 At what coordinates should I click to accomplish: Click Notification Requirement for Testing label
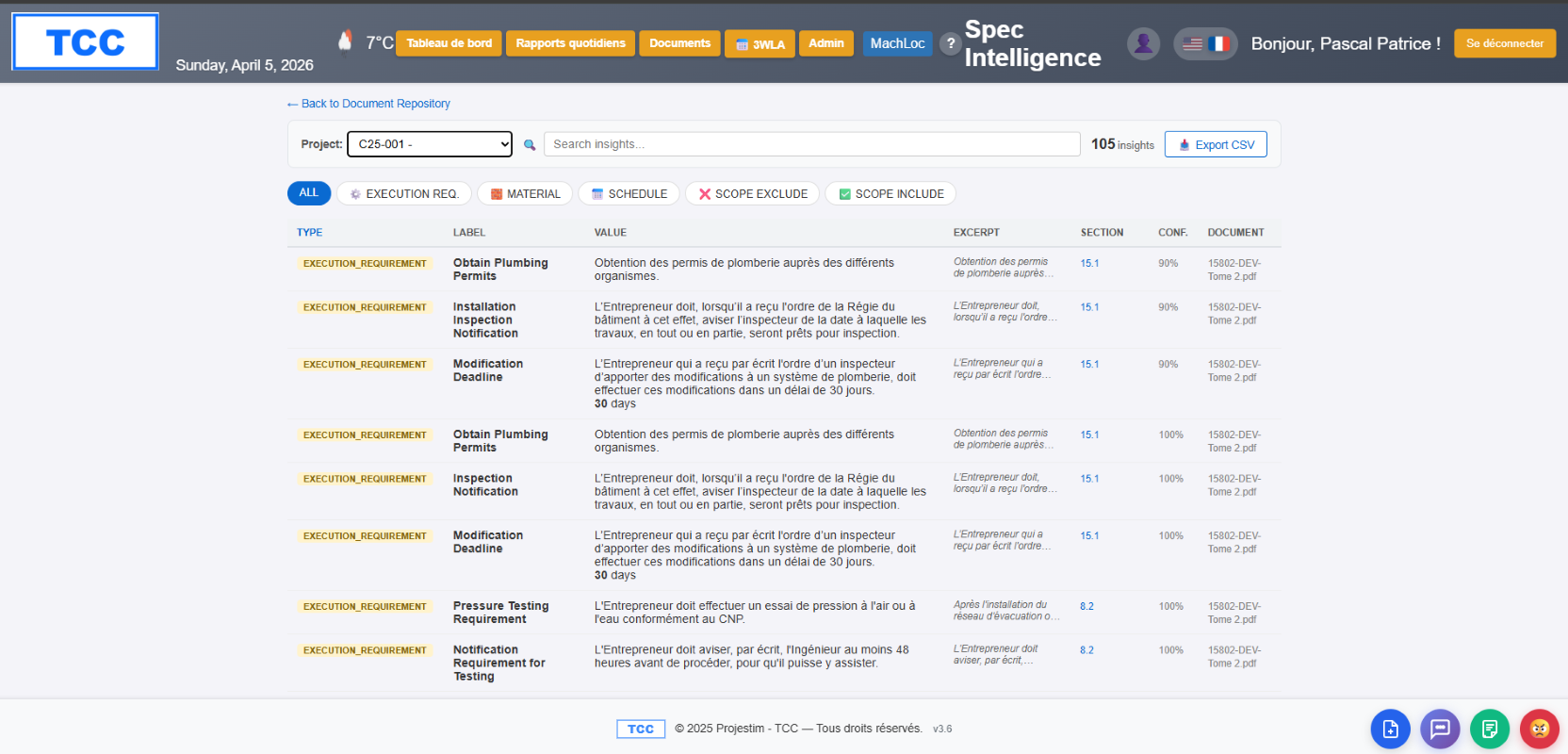[x=499, y=664]
